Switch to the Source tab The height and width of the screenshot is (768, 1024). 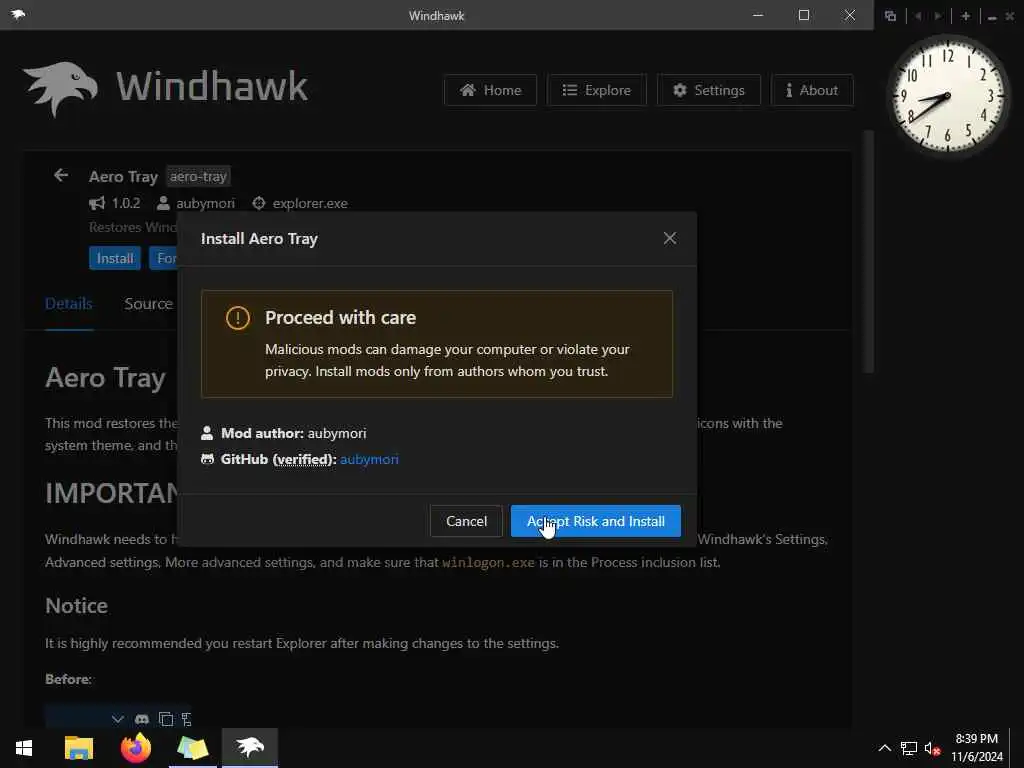click(x=149, y=304)
